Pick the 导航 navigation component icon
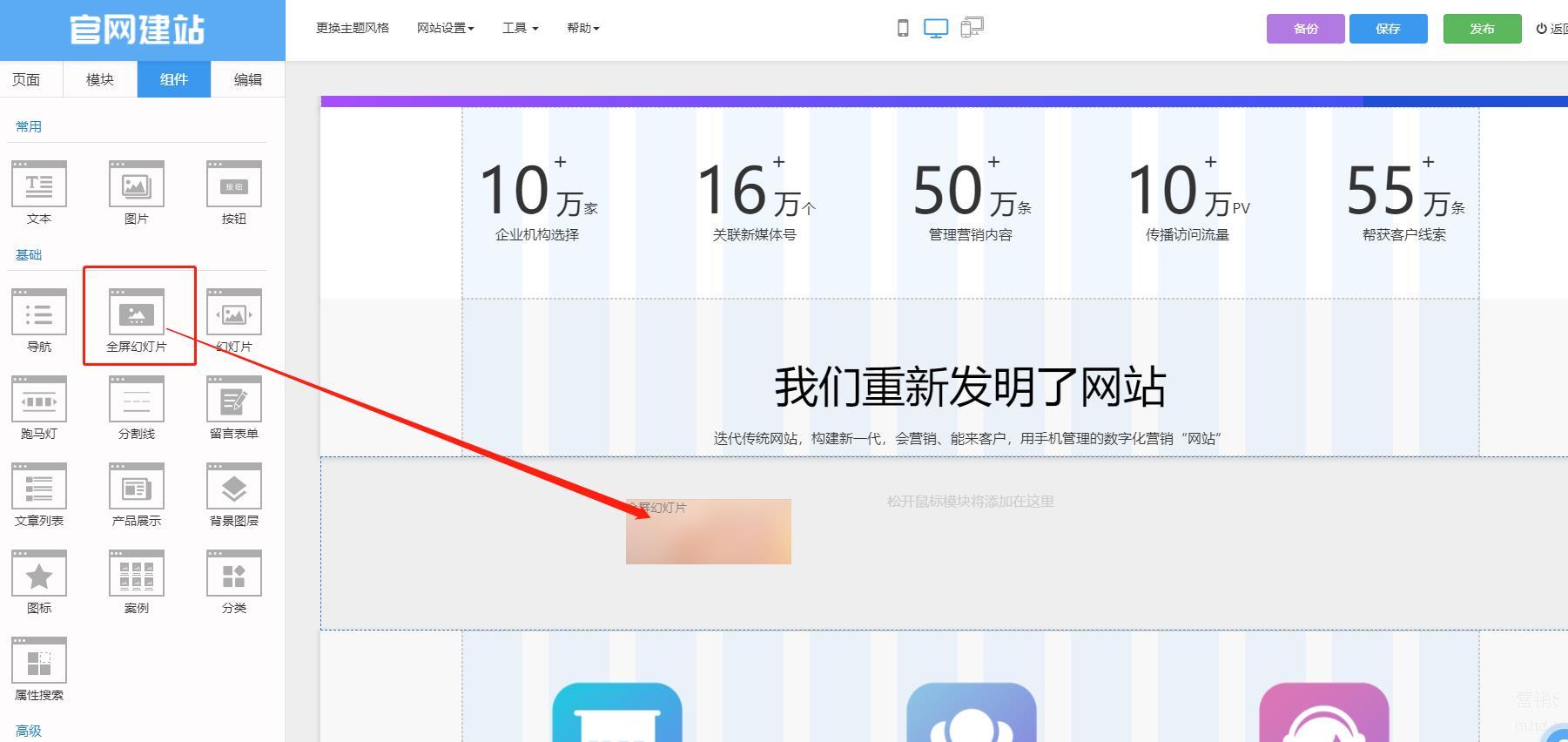The height and width of the screenshot is (742, 1568). (39, 313)
